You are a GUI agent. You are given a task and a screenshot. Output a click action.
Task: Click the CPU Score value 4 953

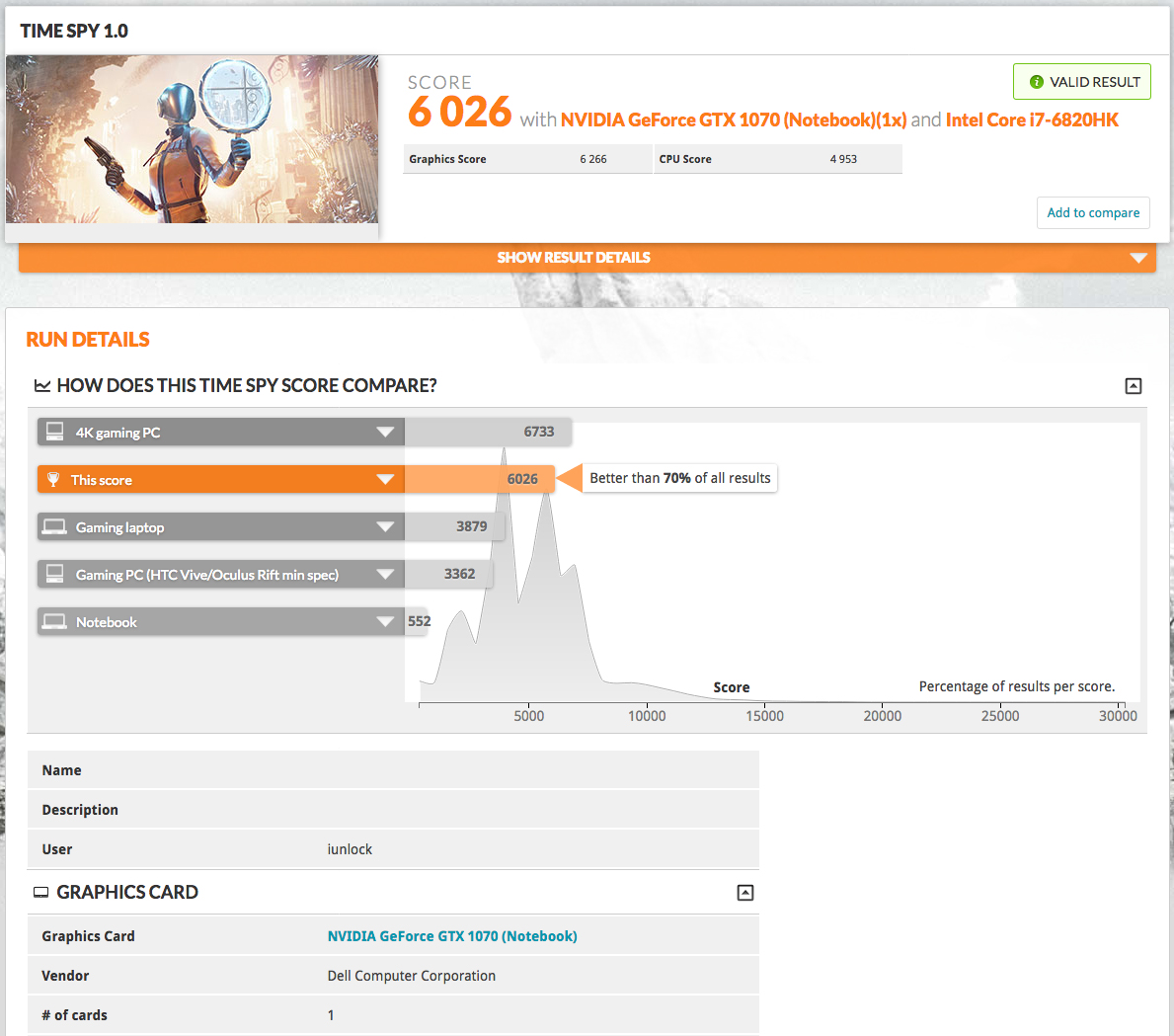point(843,159)
